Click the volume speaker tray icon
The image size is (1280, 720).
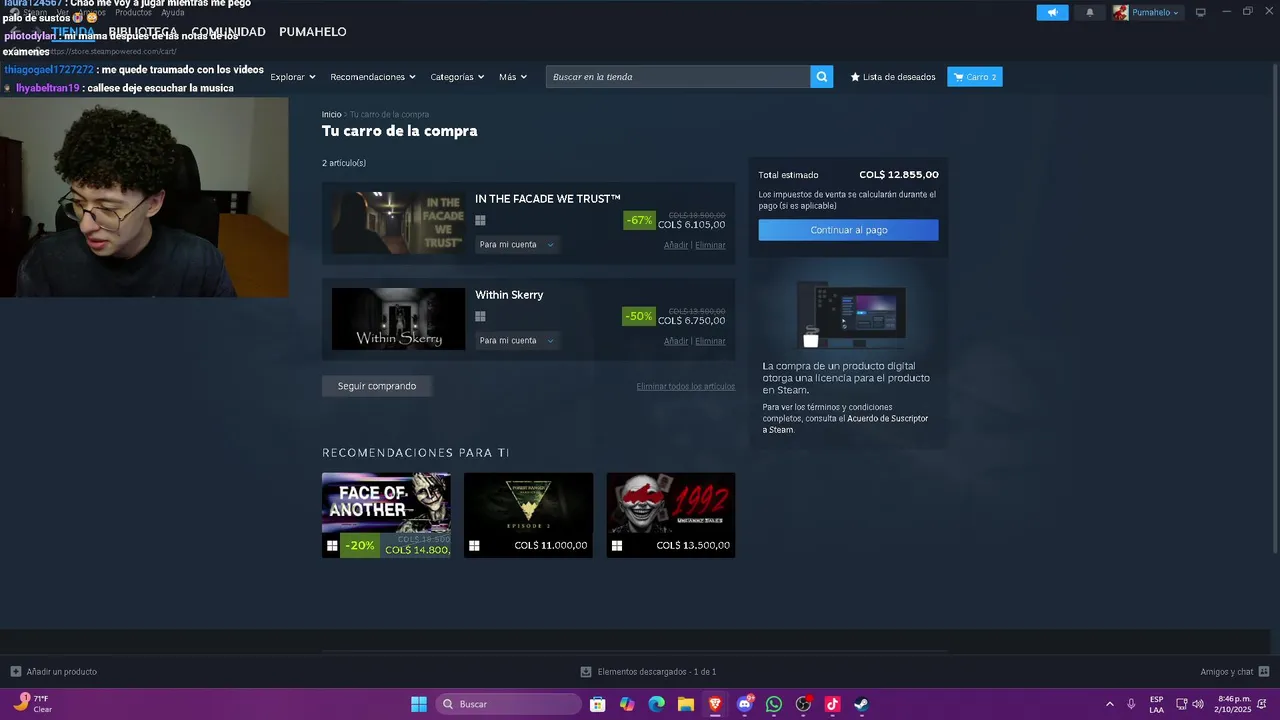[x=1198, y=704]
